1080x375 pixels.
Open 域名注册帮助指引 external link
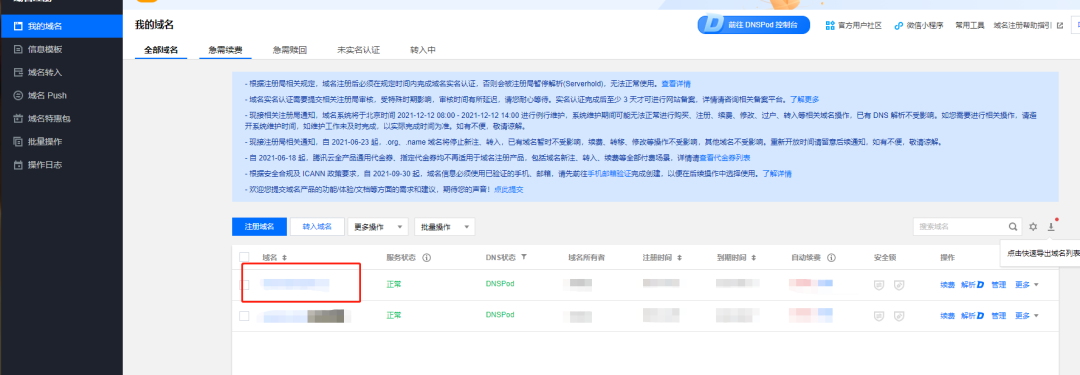tap(1028, 26)
